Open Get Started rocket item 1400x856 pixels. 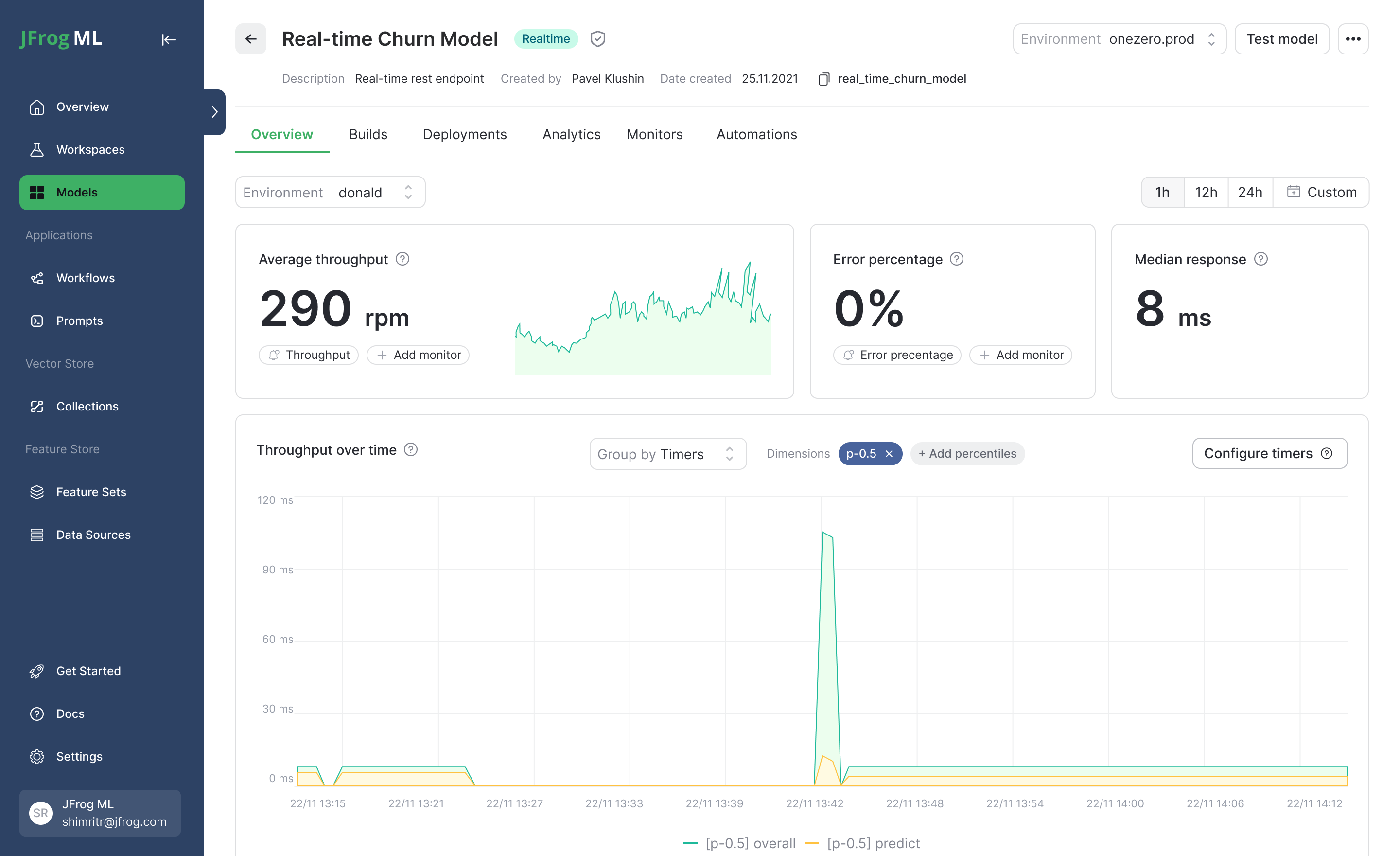102,671
